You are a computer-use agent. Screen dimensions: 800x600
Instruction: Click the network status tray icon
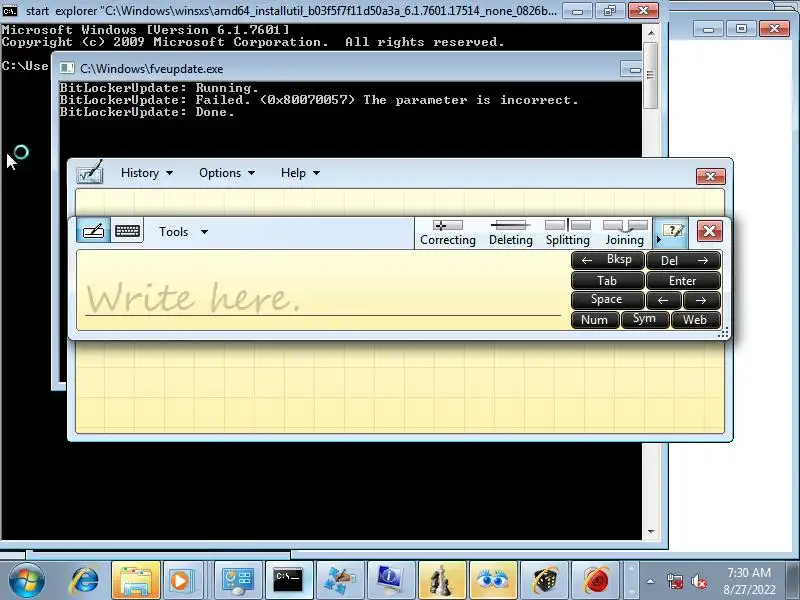(675, 581)
